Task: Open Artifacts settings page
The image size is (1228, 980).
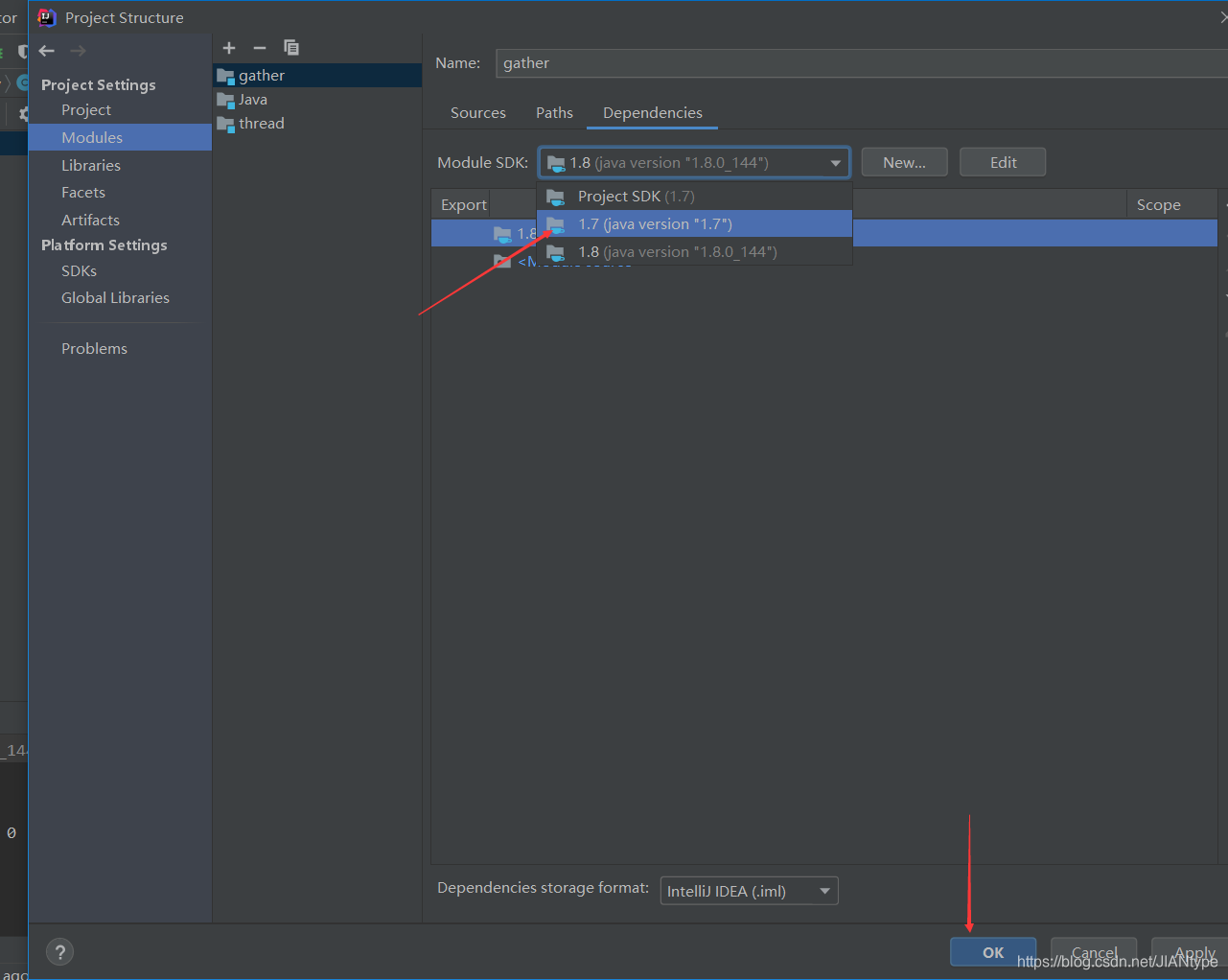Action: click(x=90, y=221)
